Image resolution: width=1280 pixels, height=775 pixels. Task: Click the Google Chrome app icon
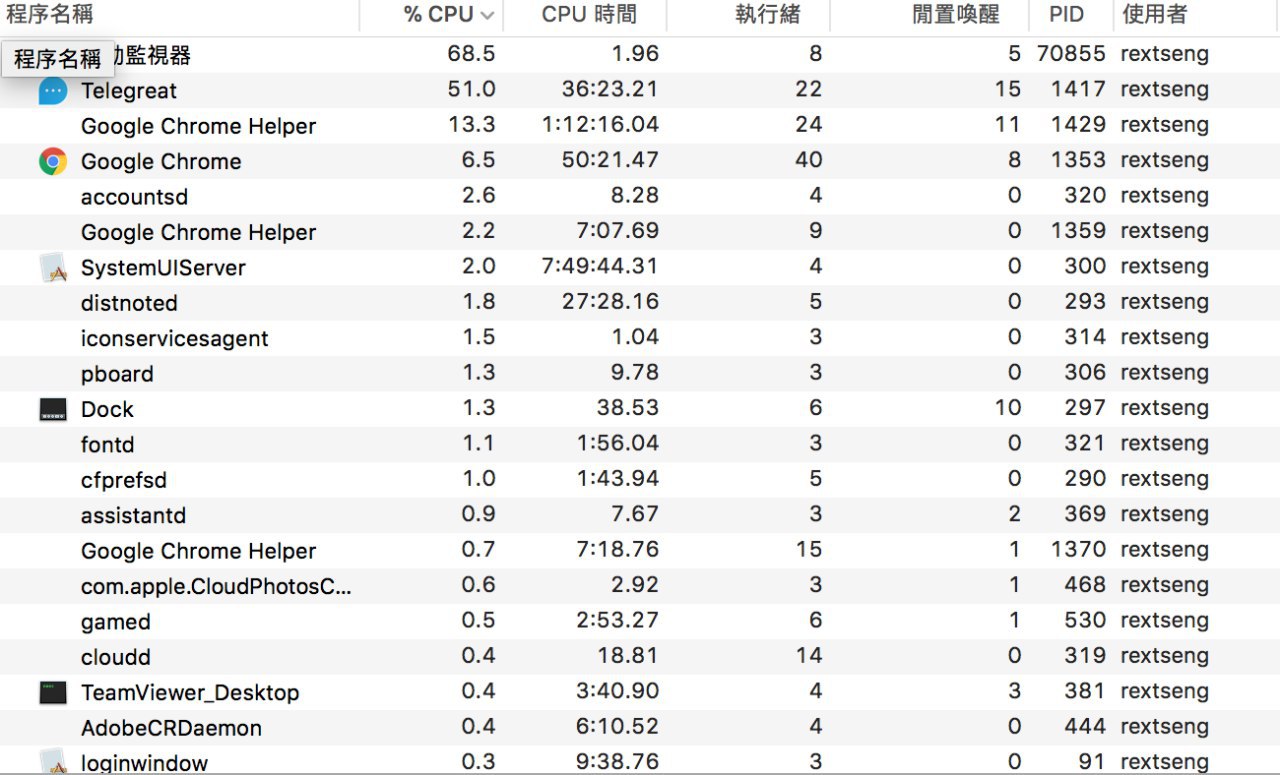(x=53, y=161)
